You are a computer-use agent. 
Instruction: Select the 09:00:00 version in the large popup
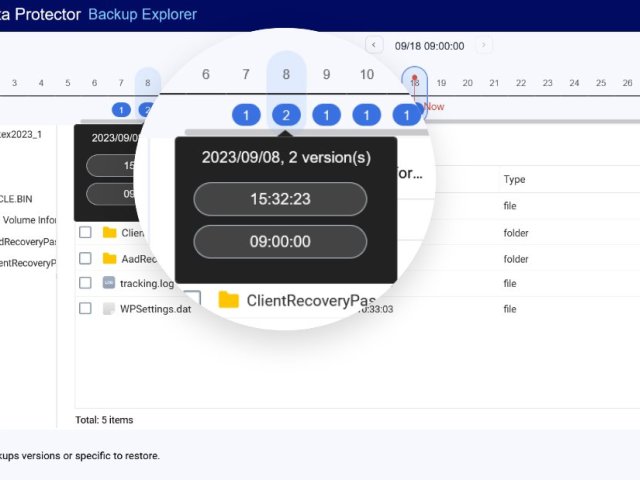pos(280,241)
